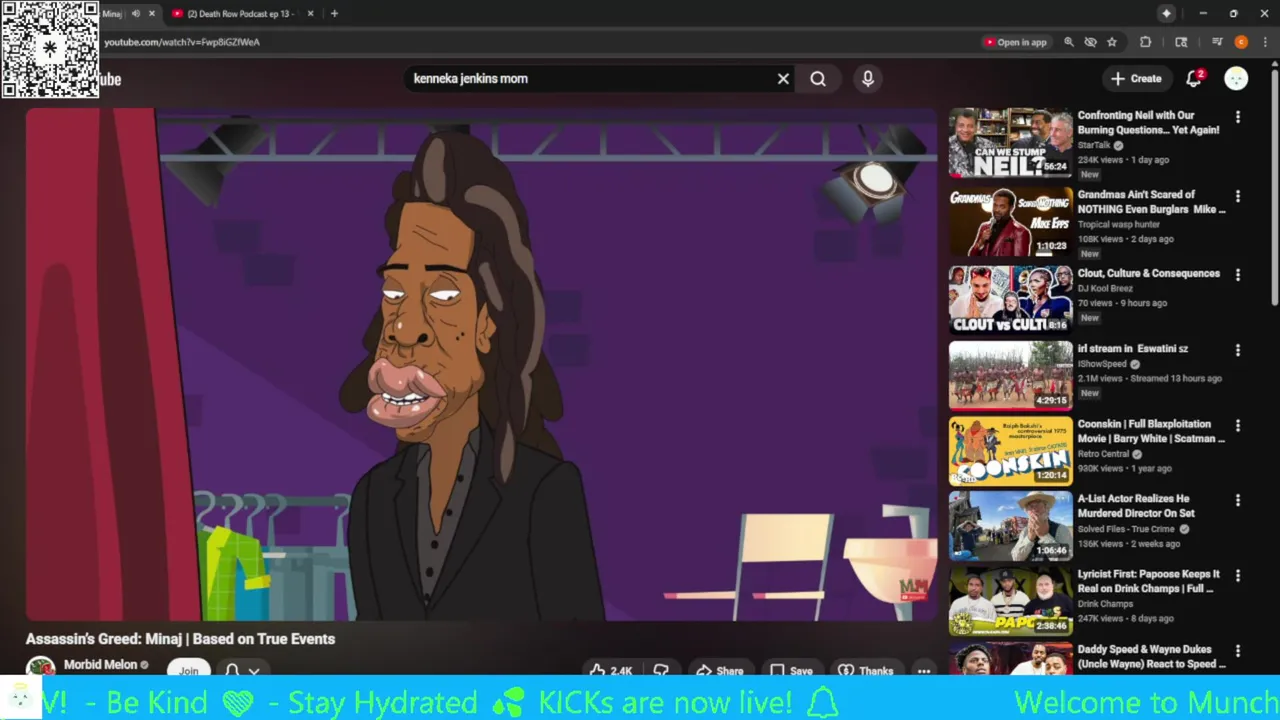The height and width of the screenshot is (720, 1280).
Task: Open YouTube notifications bell
Action: [x=1194, y=78]
